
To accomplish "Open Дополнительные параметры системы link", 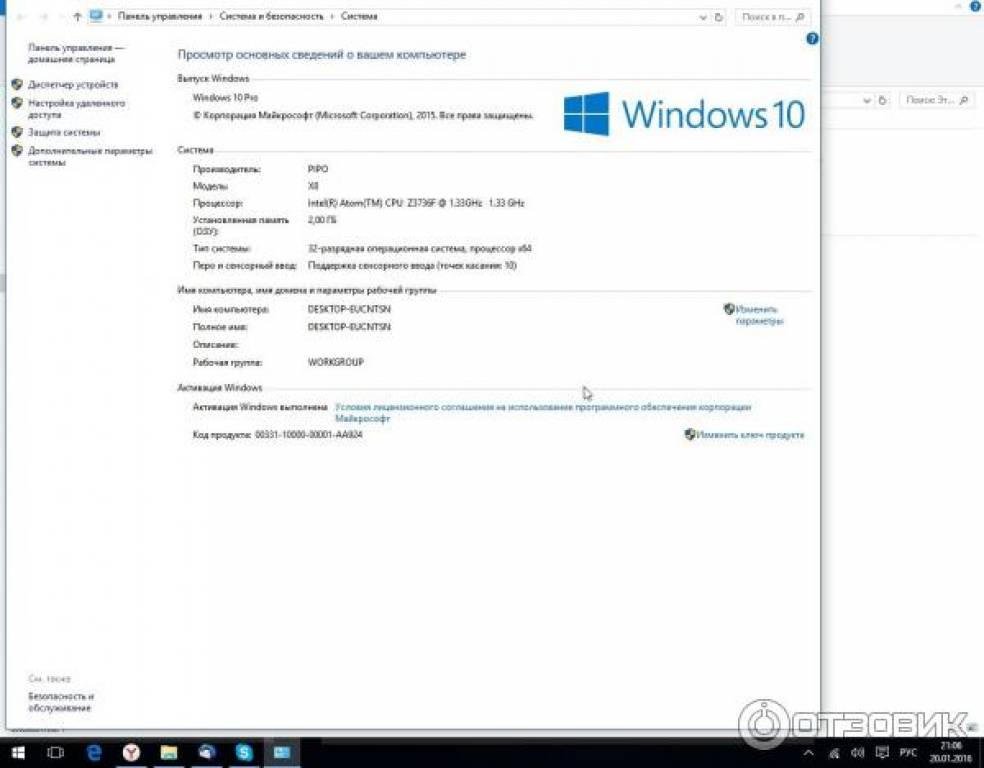I will (x=90, y=156).
